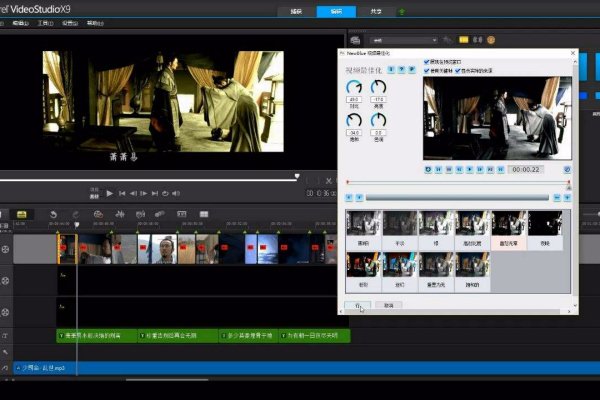600x400 pixels.
Task: Click the title track T icon
Action: [x=7, y=336]
